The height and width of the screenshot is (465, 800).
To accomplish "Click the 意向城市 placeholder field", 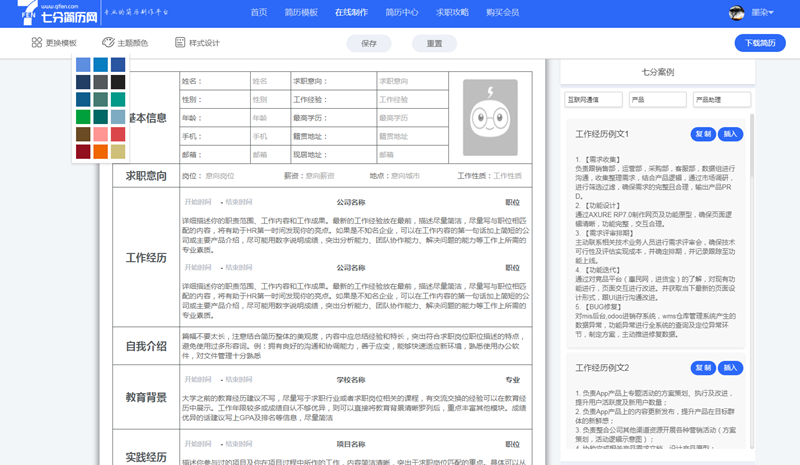I will (x=406, y=176).
